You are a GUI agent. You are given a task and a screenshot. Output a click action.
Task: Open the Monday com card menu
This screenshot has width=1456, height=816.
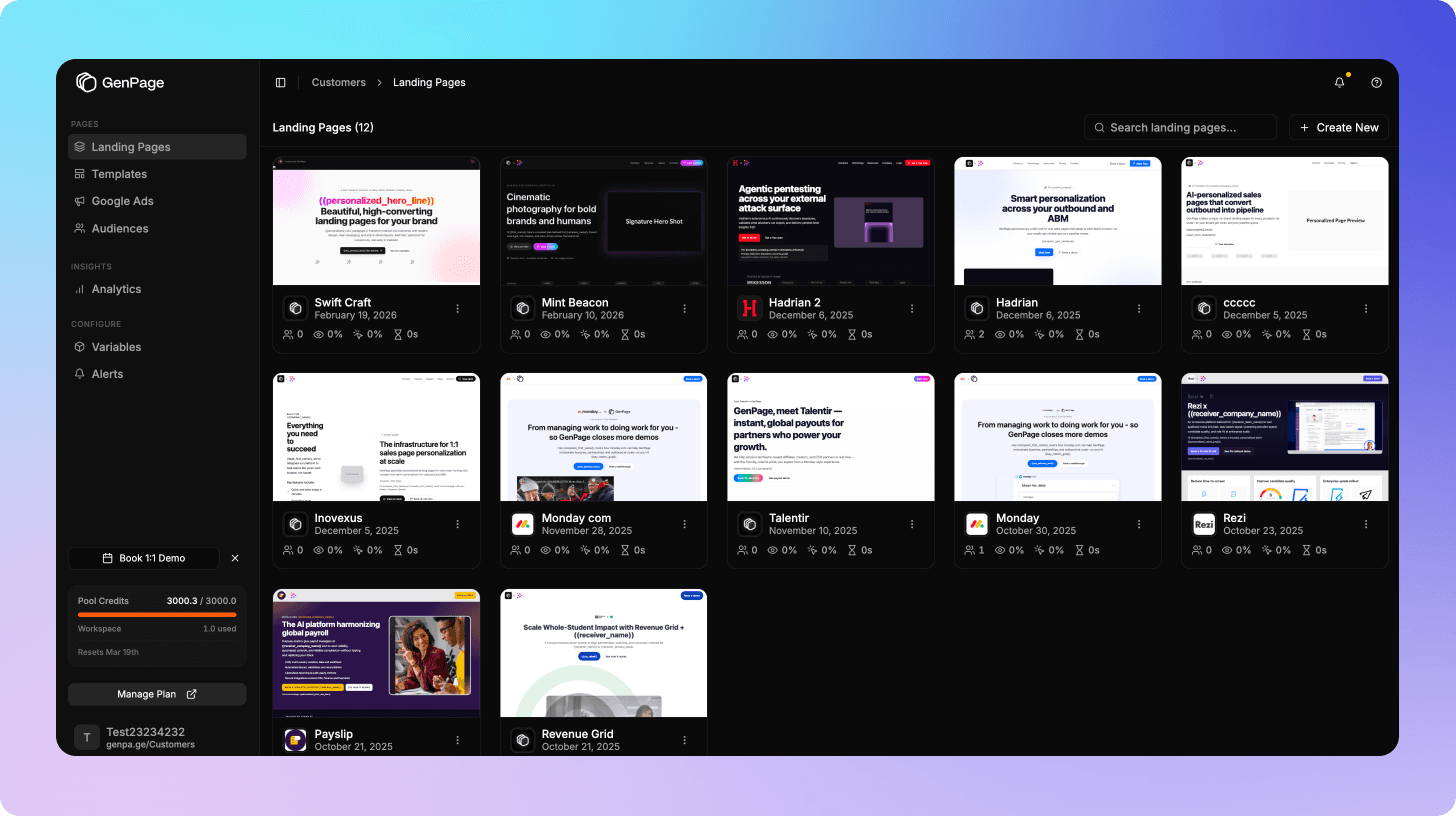point(685,524)
